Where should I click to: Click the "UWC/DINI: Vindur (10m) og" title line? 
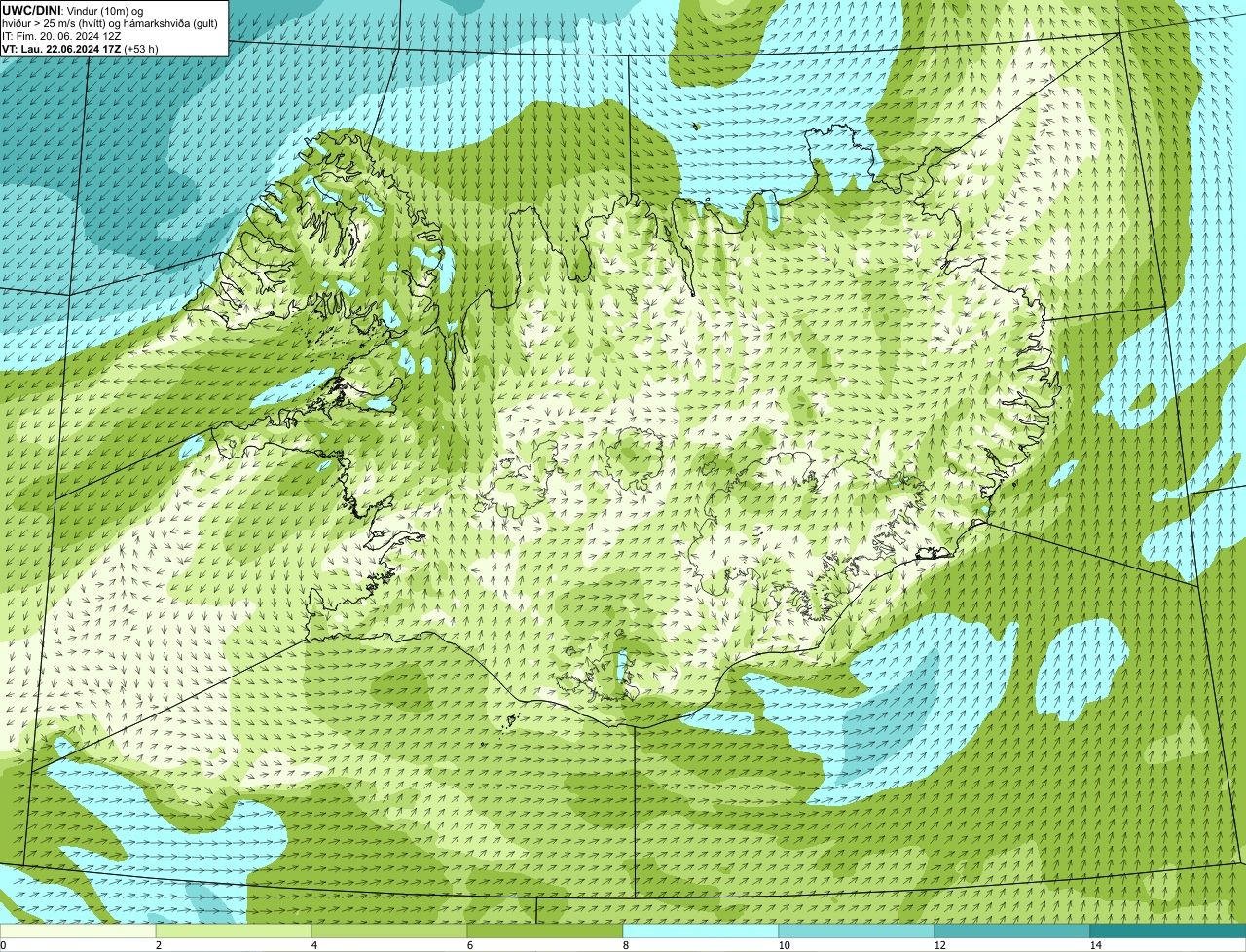pyautogui.click(x=73, y=10)
